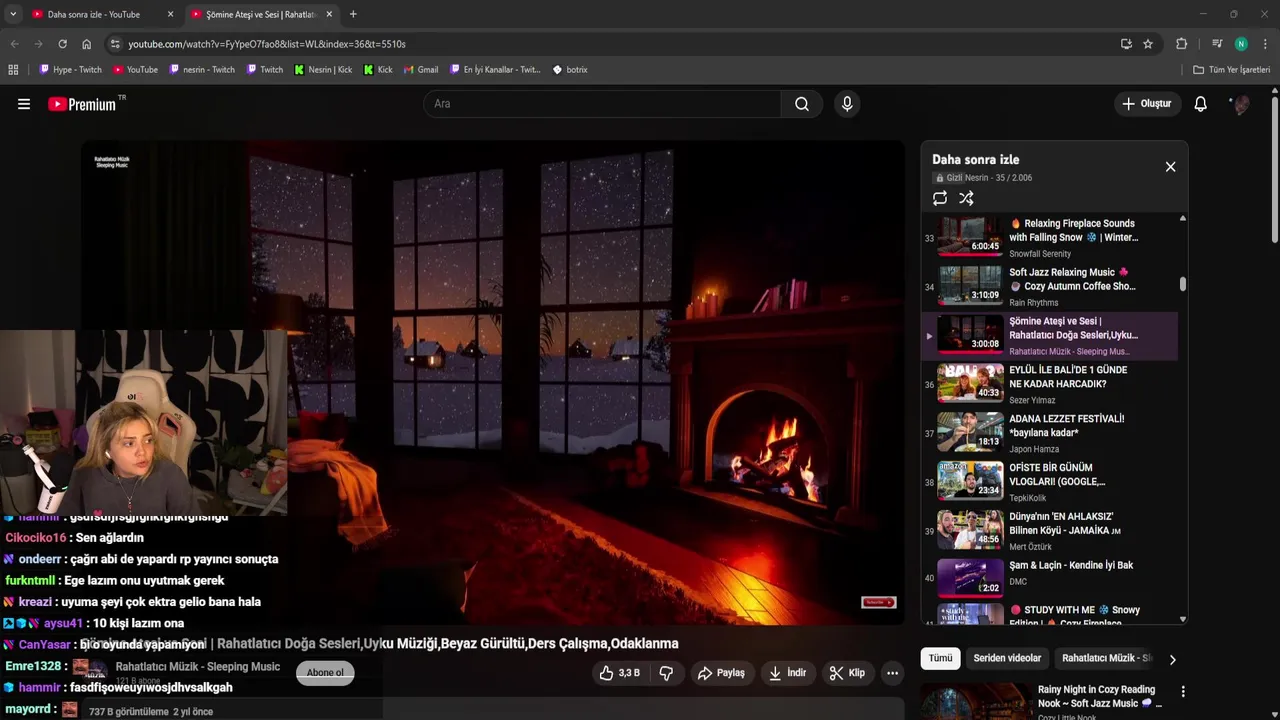This screenshot has height=720, width=1280.
Task: Click the Daha sonra izle playlist title
Action: pos(975,160)
